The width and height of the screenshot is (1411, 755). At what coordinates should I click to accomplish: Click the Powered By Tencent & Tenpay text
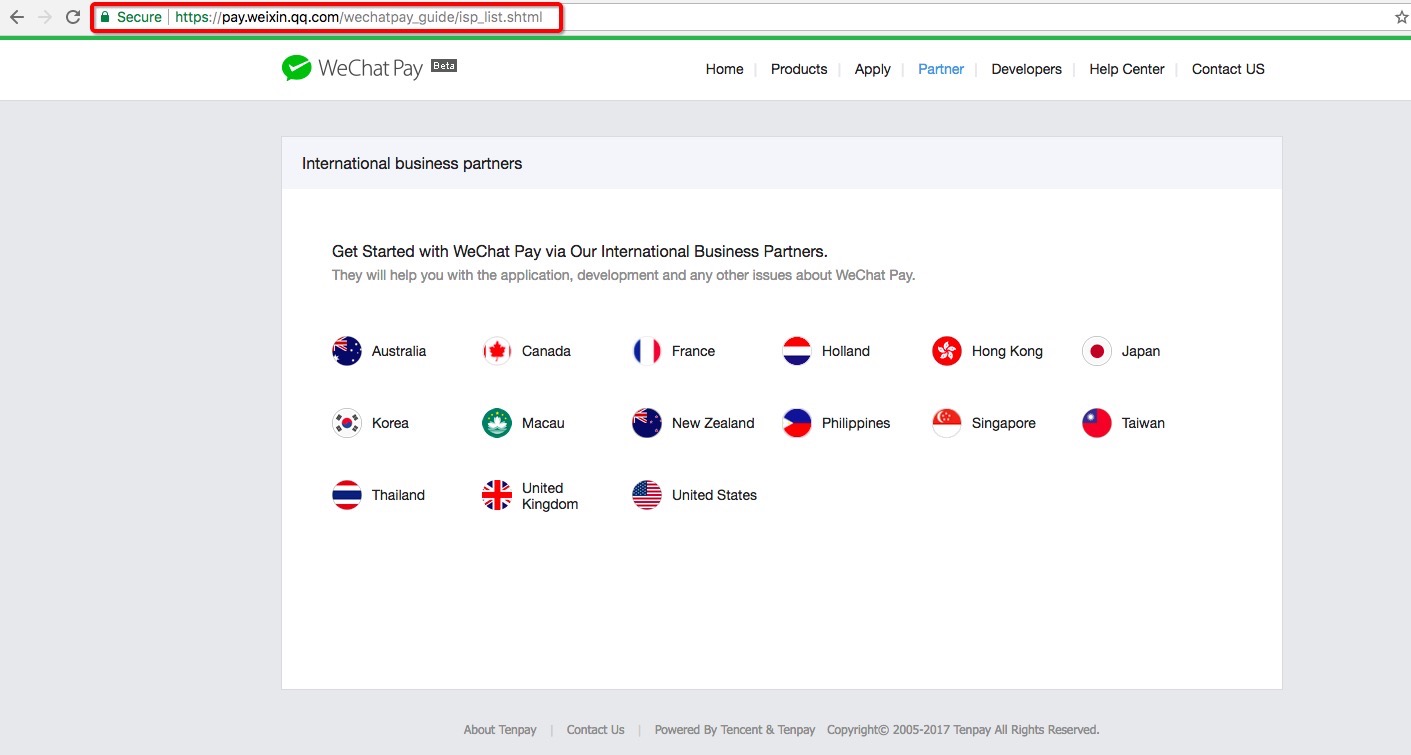(735, 730)
